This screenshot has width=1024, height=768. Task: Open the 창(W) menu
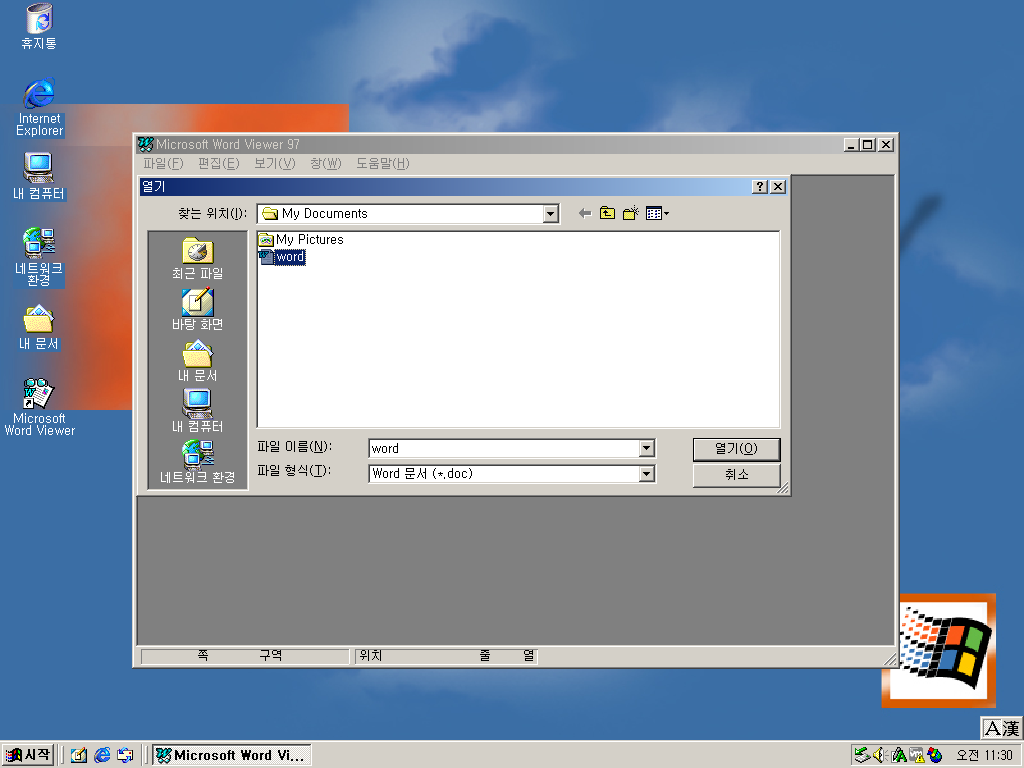tap(326, 163)
